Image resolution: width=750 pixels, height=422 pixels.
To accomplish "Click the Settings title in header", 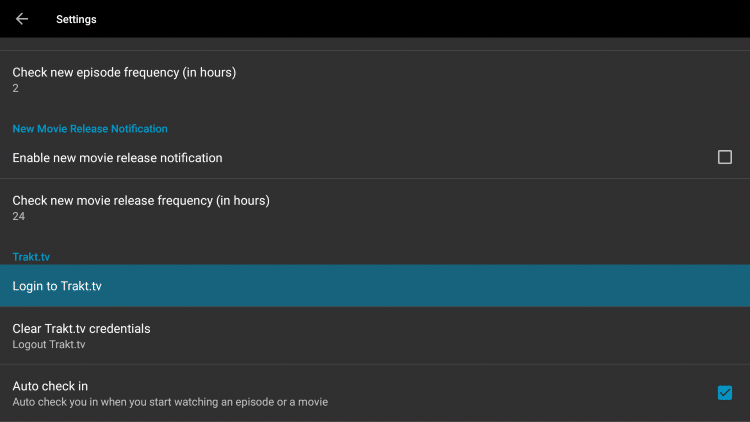I will (x=76, y=19).
